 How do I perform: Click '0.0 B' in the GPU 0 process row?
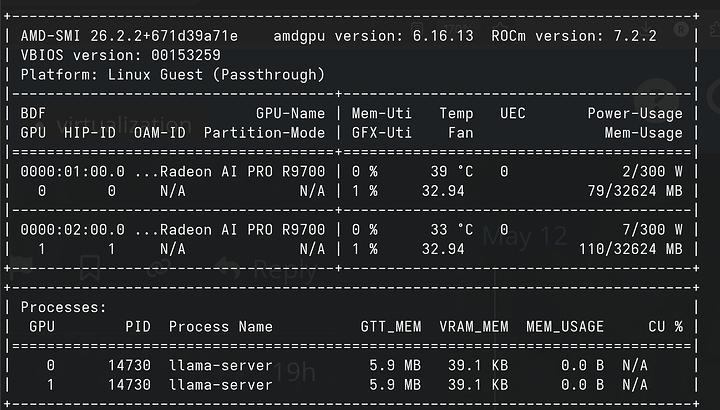(582, 365)
